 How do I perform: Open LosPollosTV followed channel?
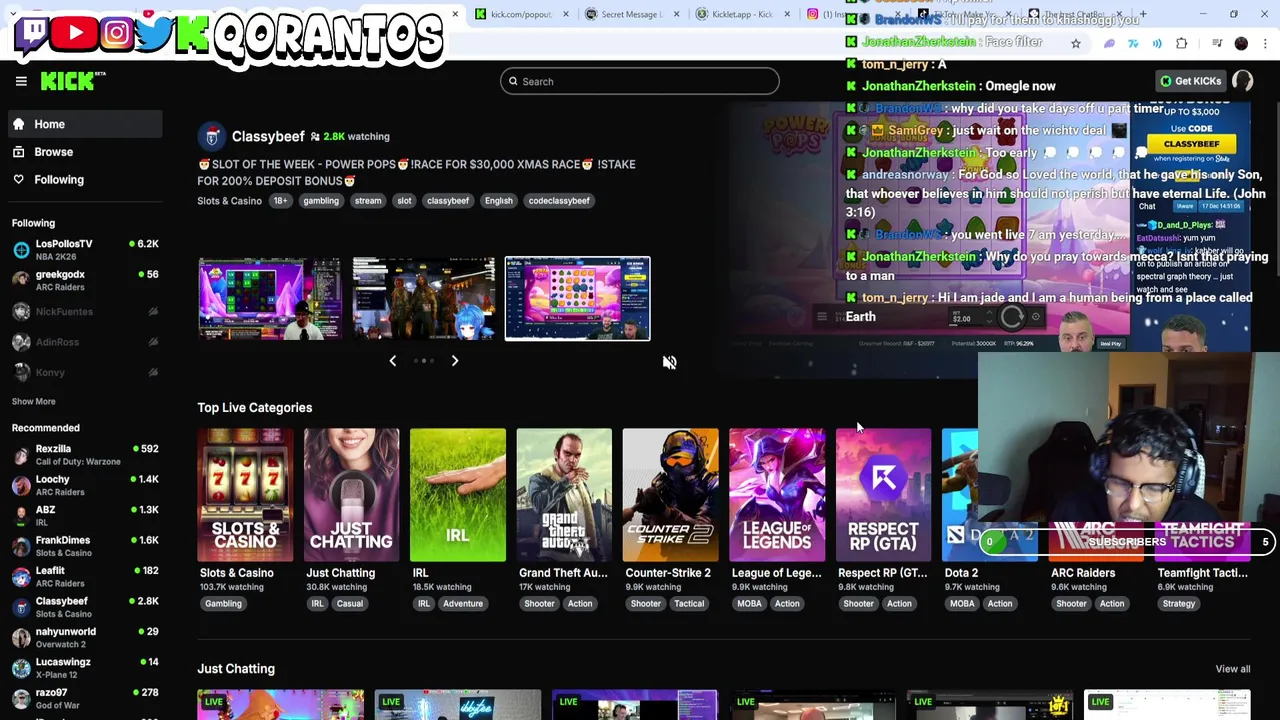pyautogui.click(x=84, y=250)
